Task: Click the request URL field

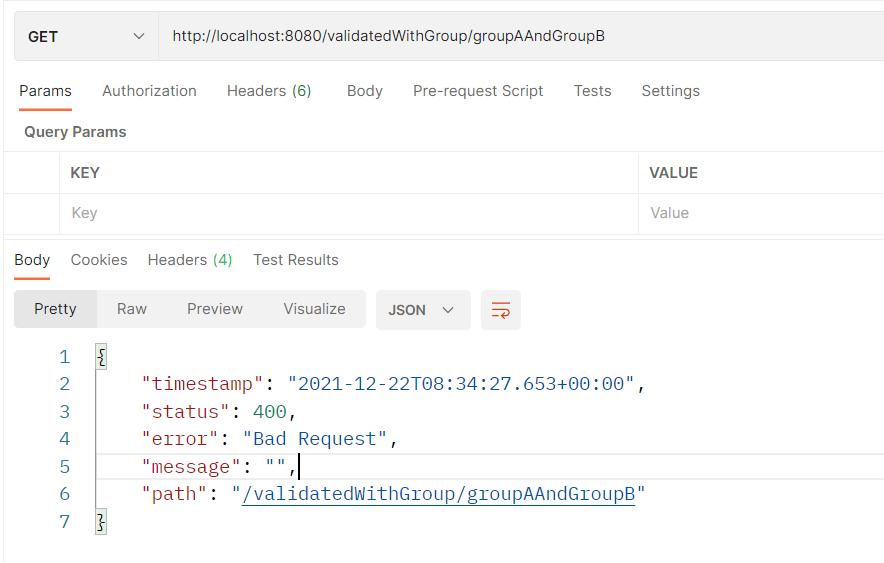Action: (x=521, y=37)
